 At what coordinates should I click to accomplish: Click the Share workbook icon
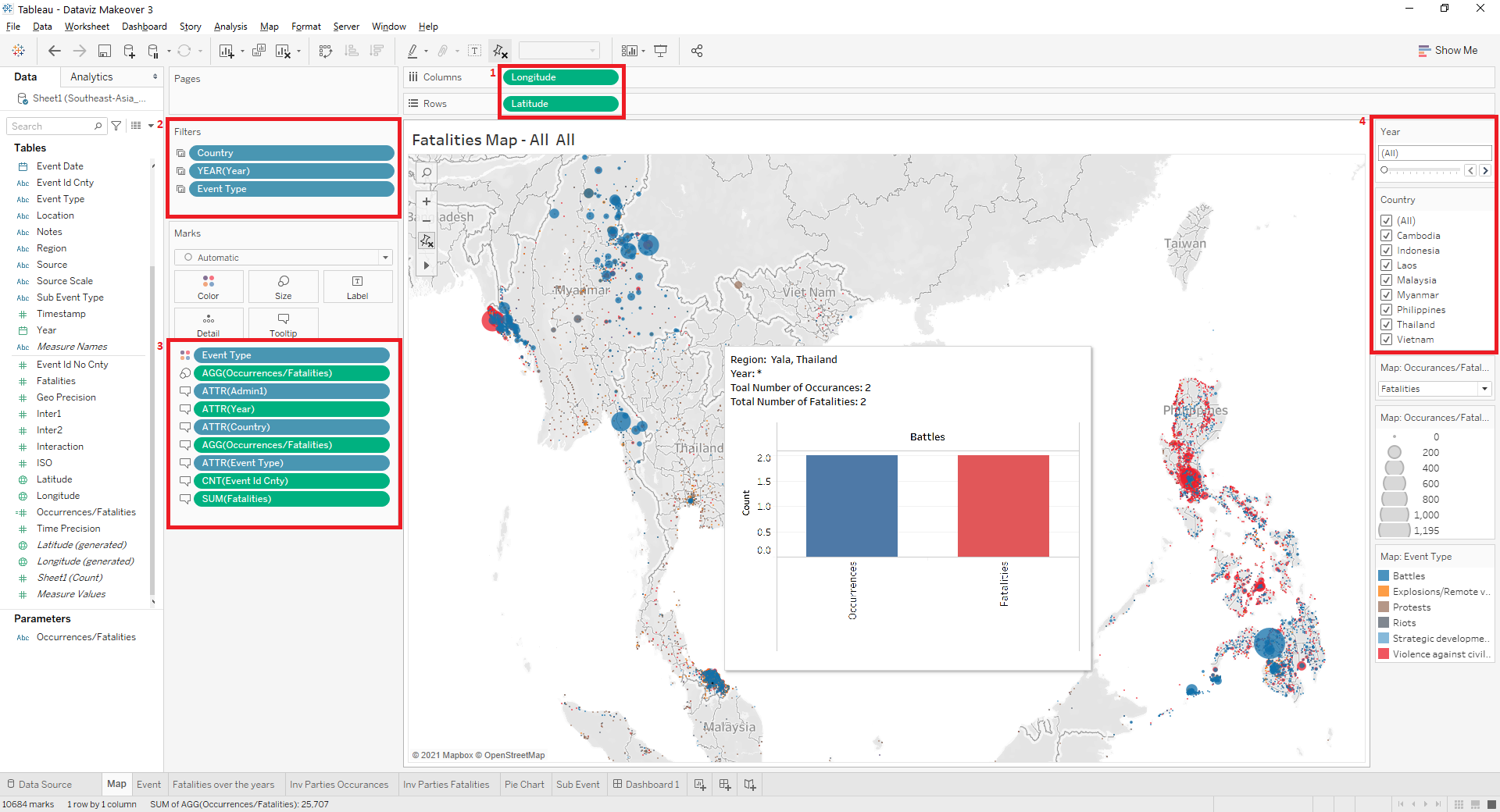[x=697, y=52]
